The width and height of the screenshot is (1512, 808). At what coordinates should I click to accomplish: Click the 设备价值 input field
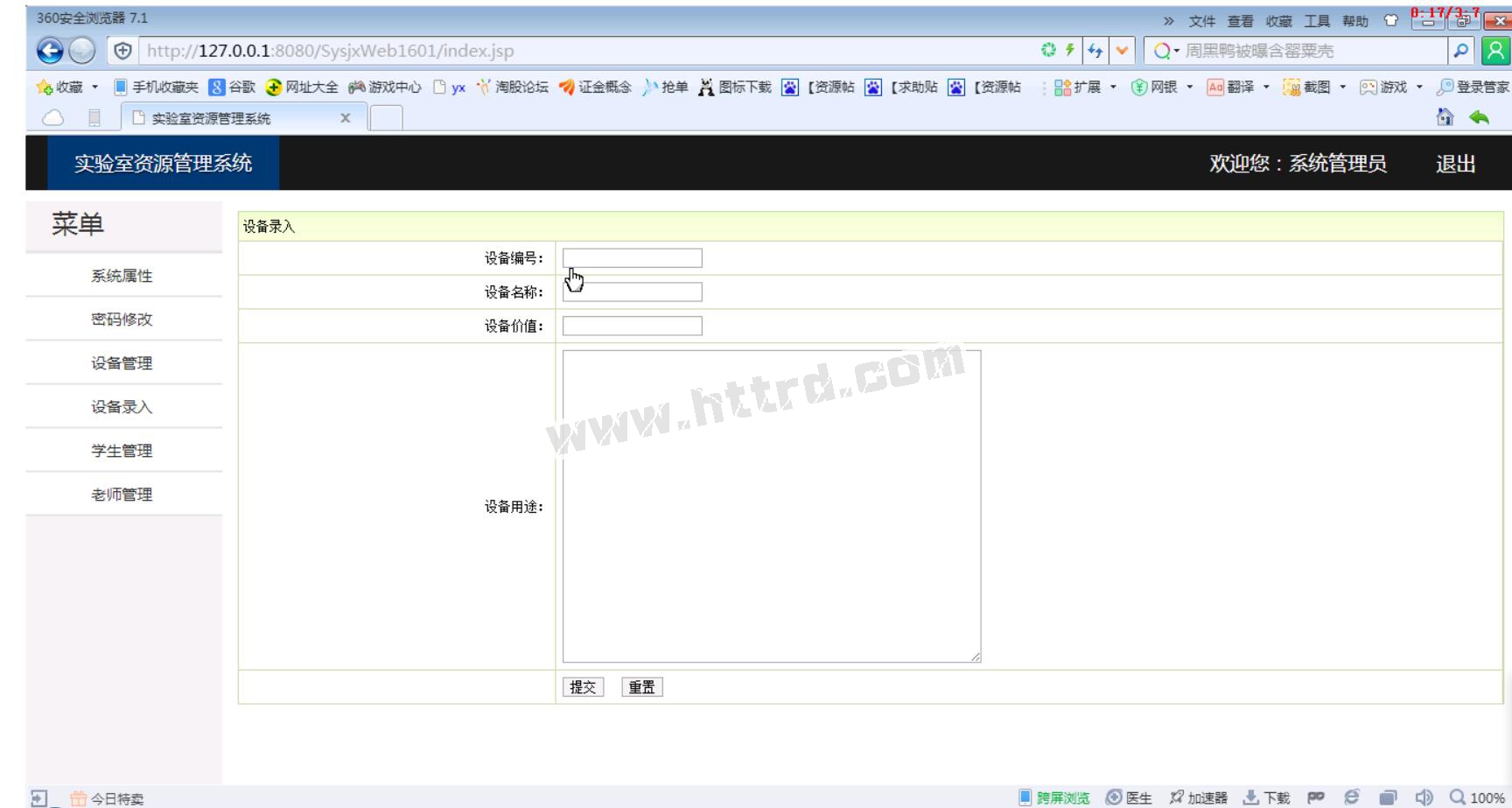[x=633, y=327]
